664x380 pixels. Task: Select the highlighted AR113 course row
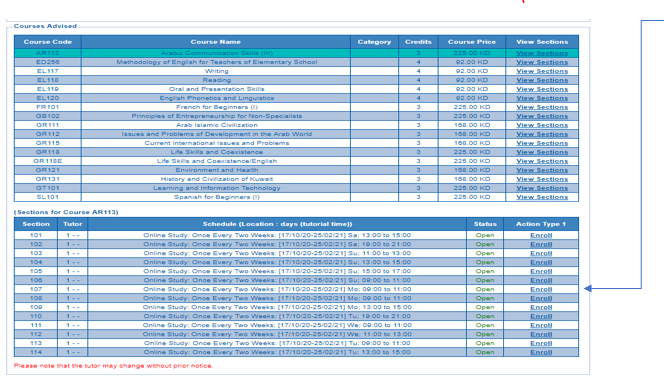(x=296, y=53)
